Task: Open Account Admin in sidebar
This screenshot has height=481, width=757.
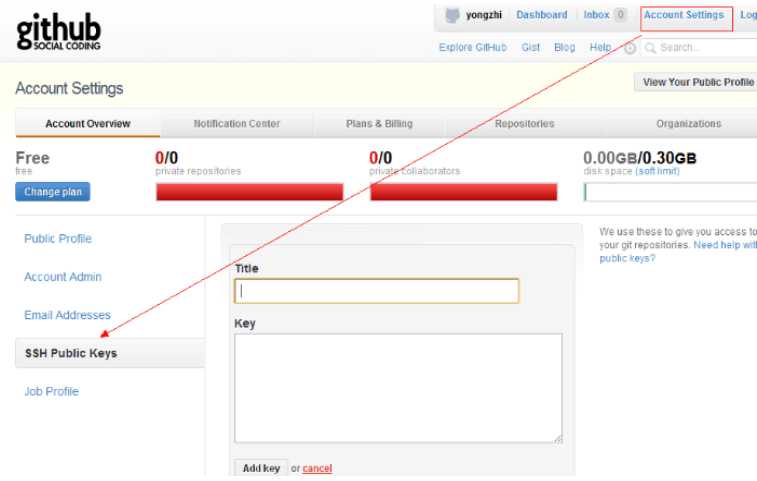Action: pos(63,277)
